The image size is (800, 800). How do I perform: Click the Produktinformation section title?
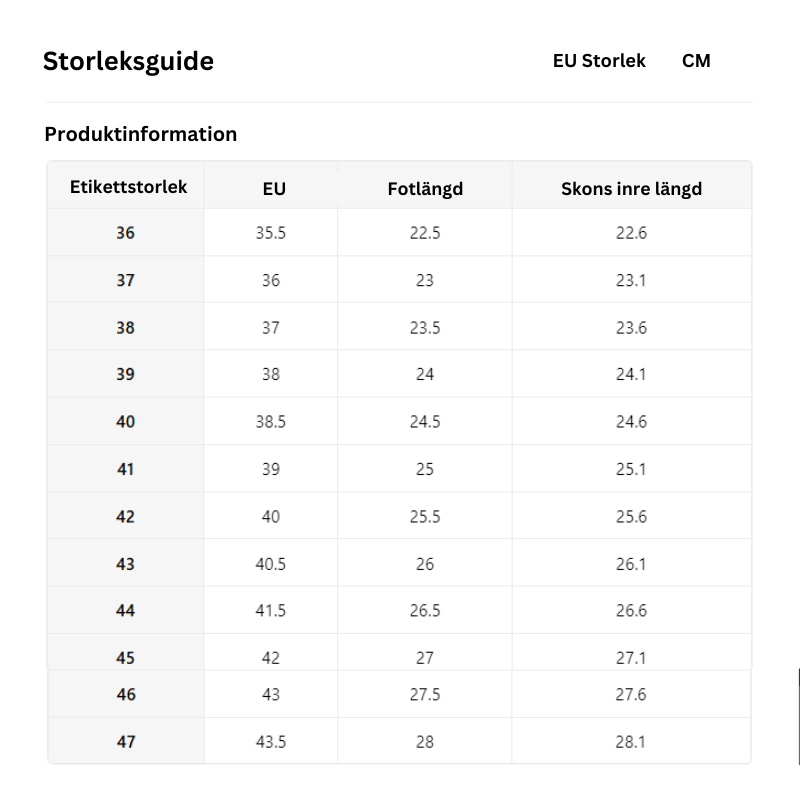(x=141, y=134)
